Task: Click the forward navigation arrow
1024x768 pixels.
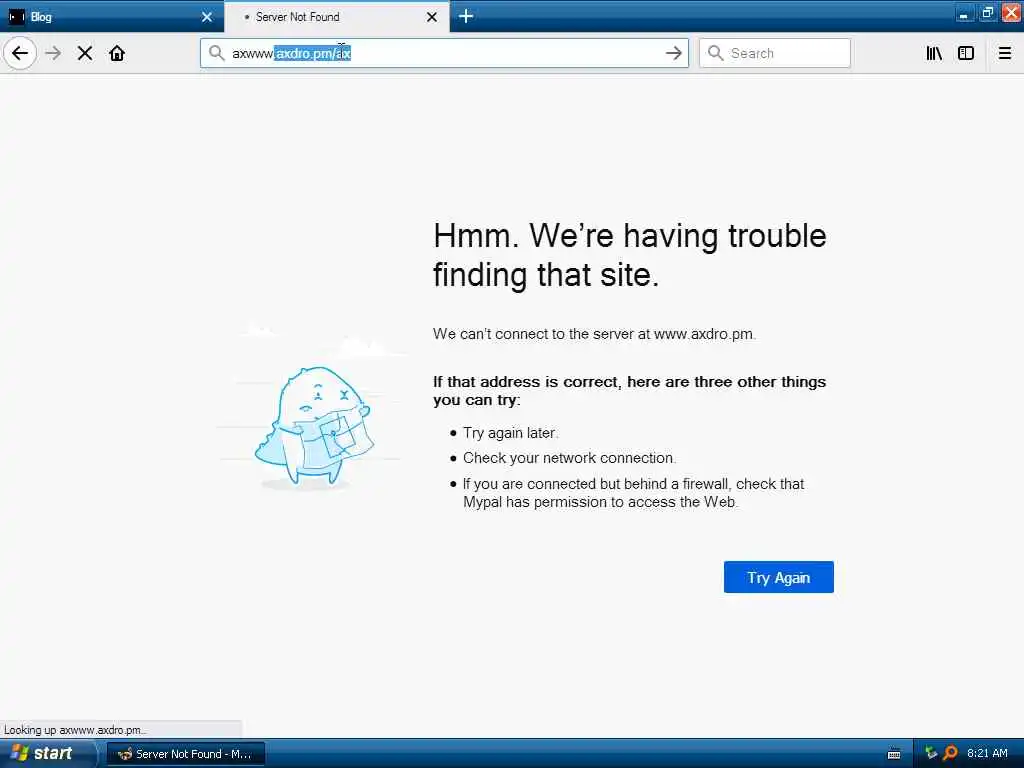Action: [54, 53]
